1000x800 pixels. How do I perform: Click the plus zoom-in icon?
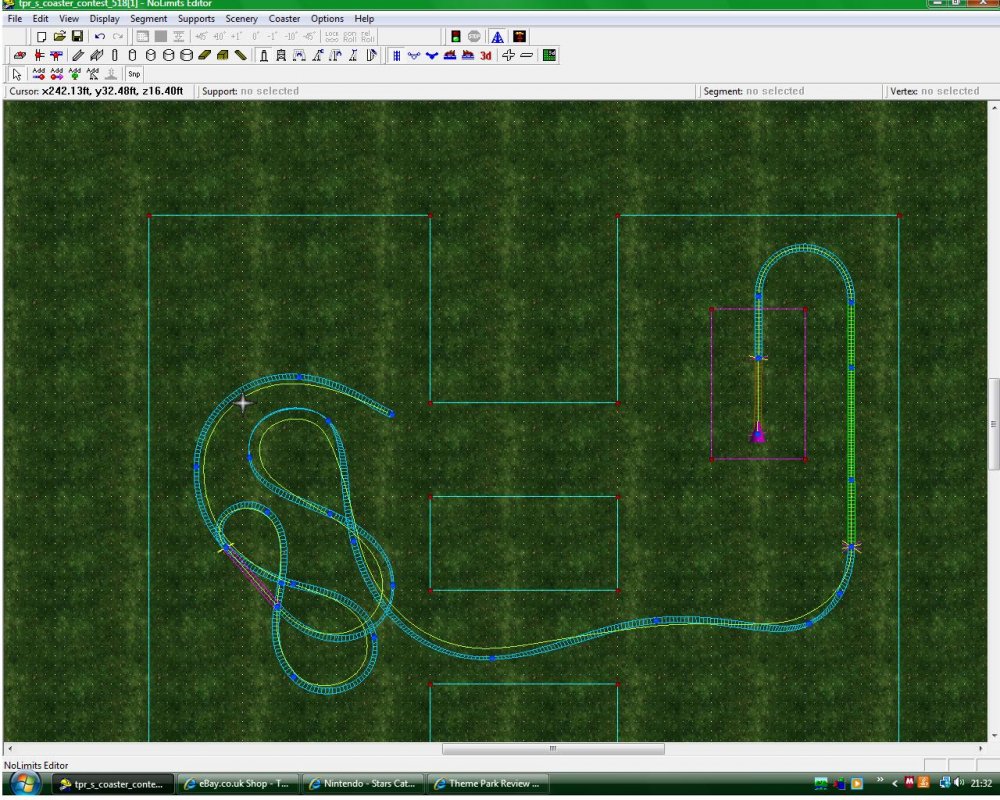(x=509, y=55)
